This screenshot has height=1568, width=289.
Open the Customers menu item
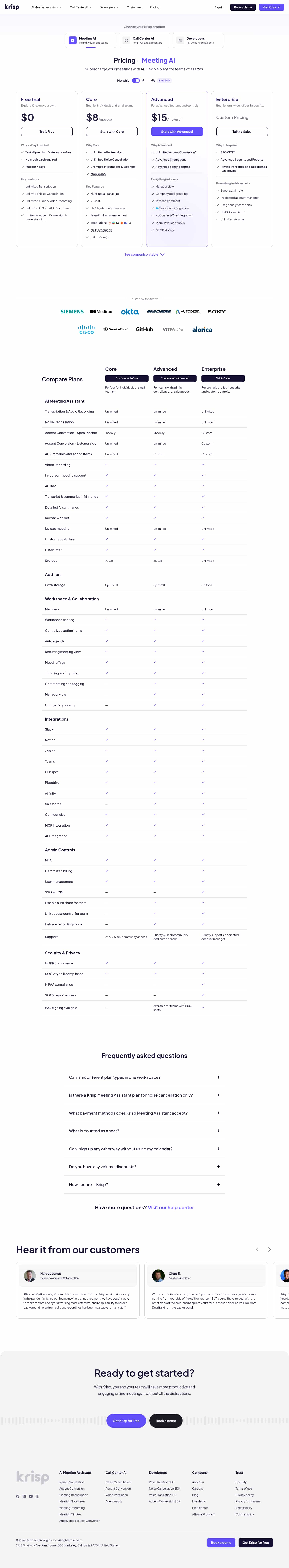pos(134,7)
